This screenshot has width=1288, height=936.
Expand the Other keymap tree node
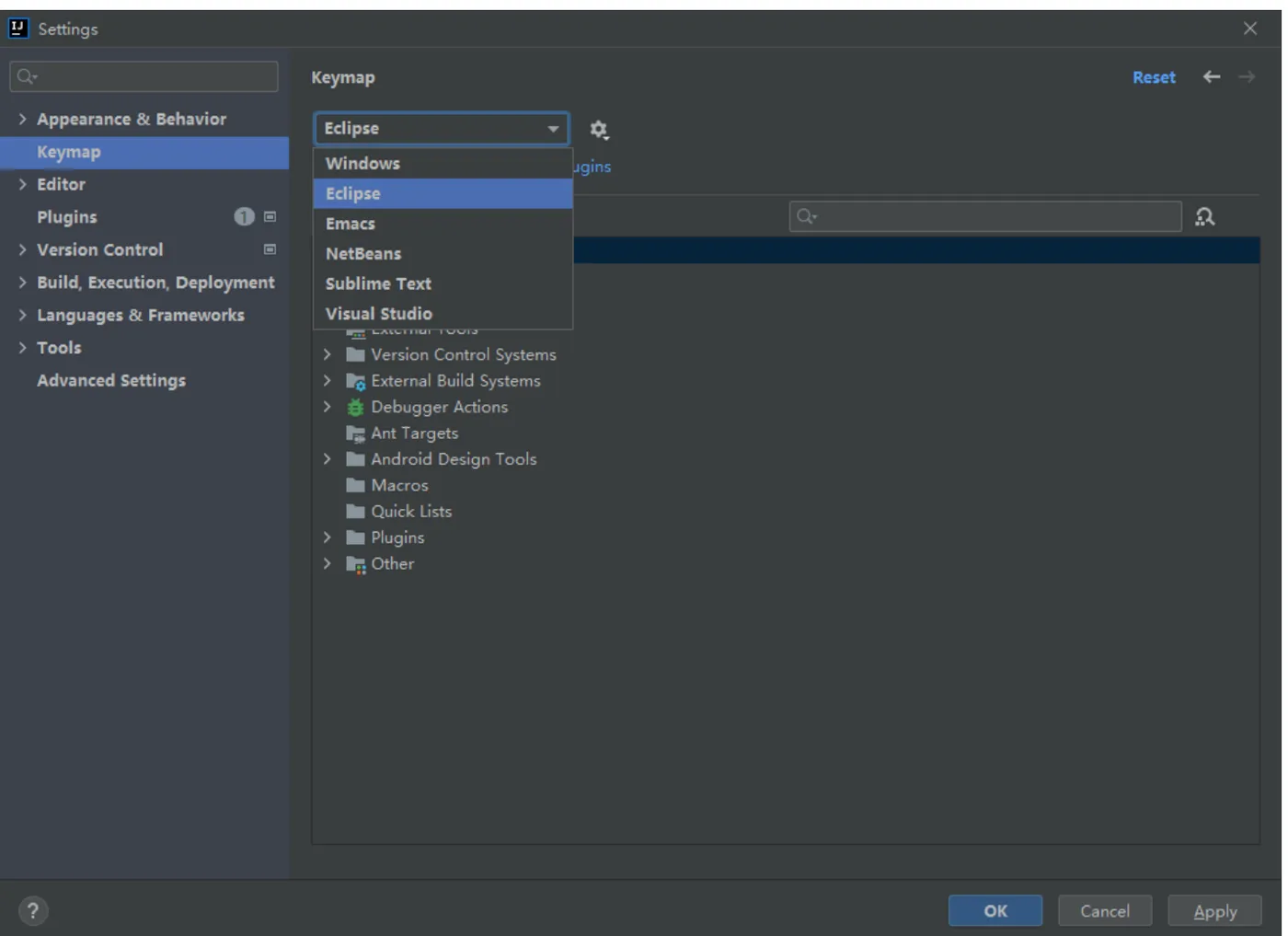pyautogui.click(x=327, y=563)
